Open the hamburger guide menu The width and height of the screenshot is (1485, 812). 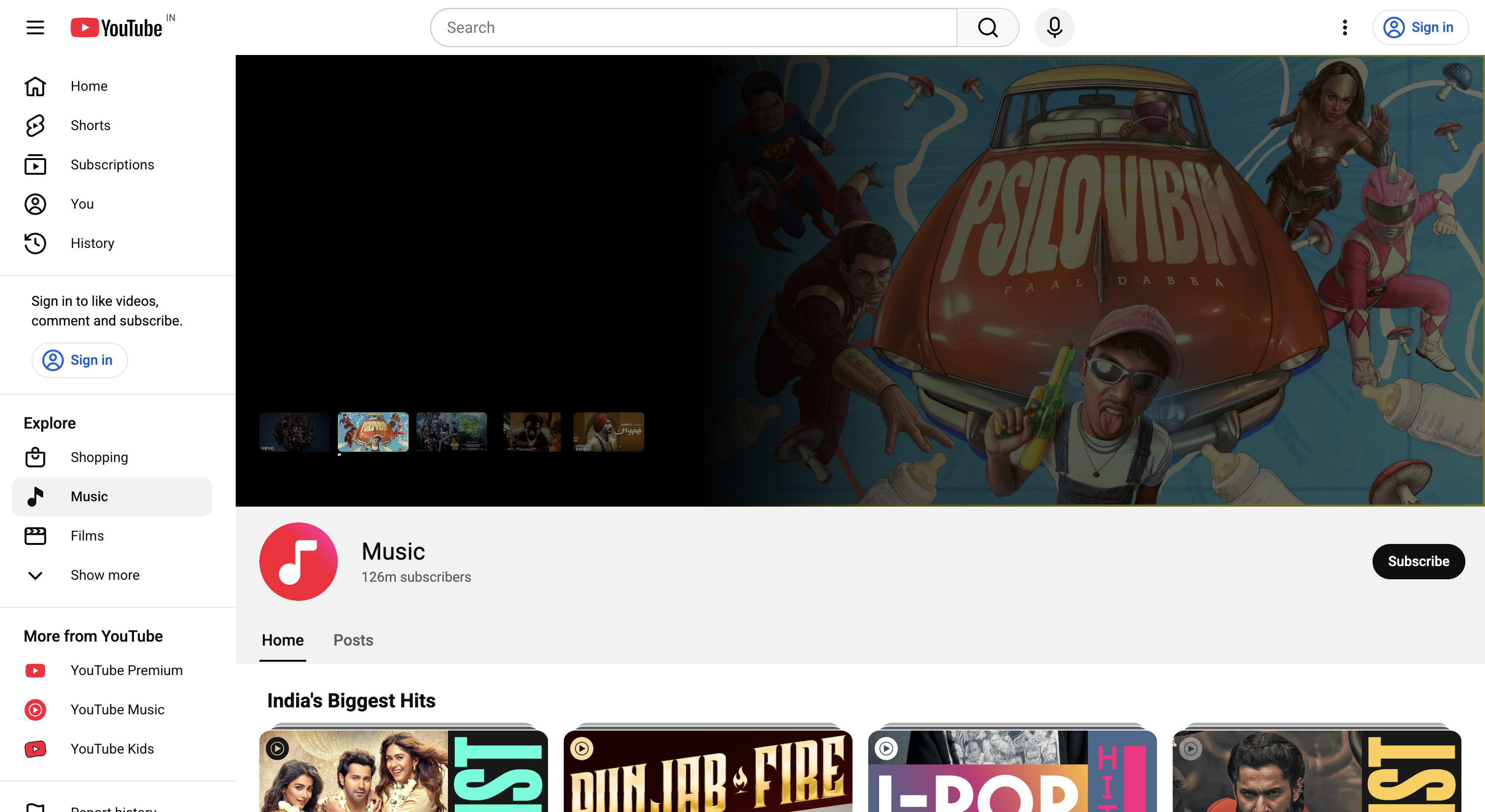tap(35, 27)
